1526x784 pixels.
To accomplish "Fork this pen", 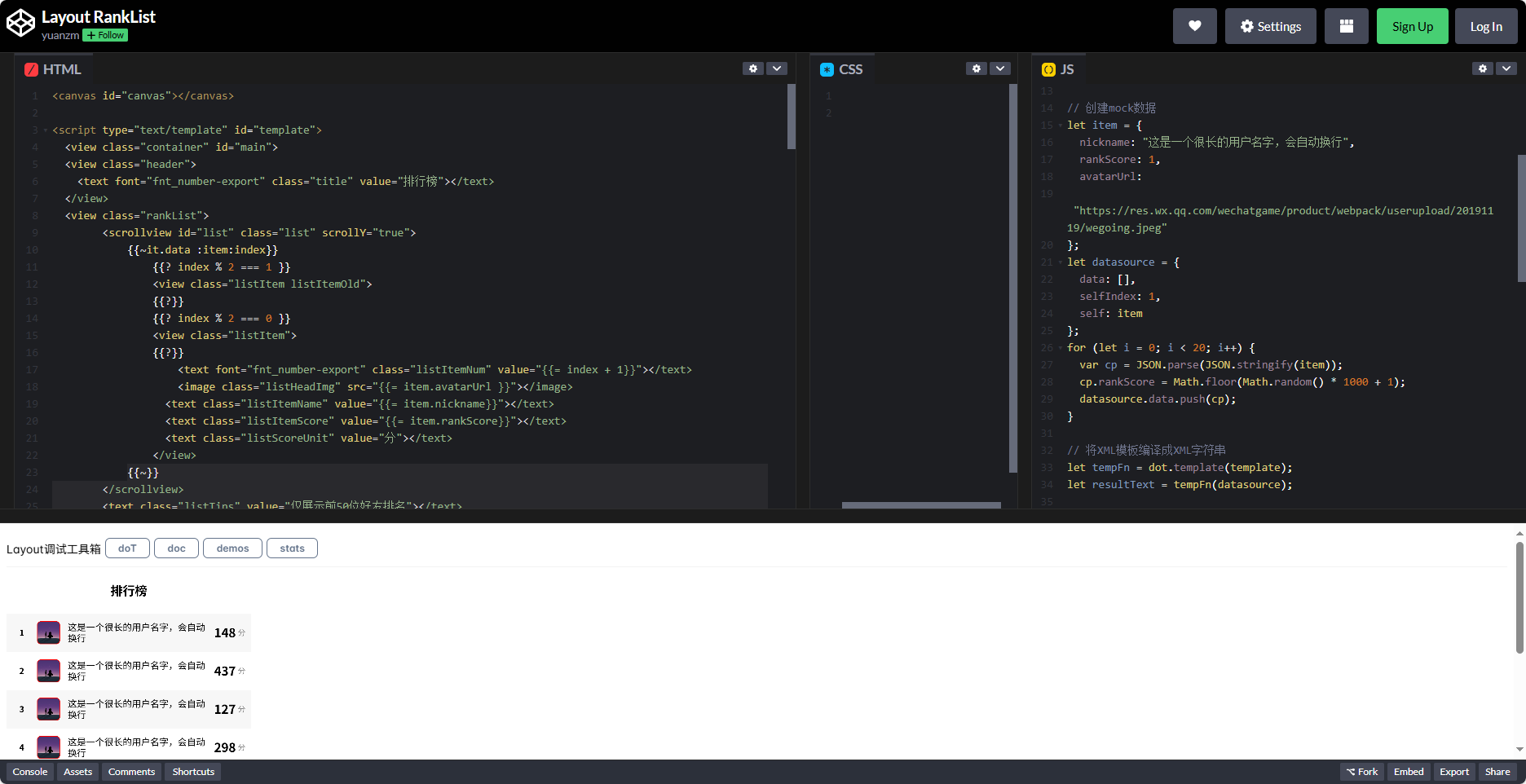I will click(x=1361, y=772).
